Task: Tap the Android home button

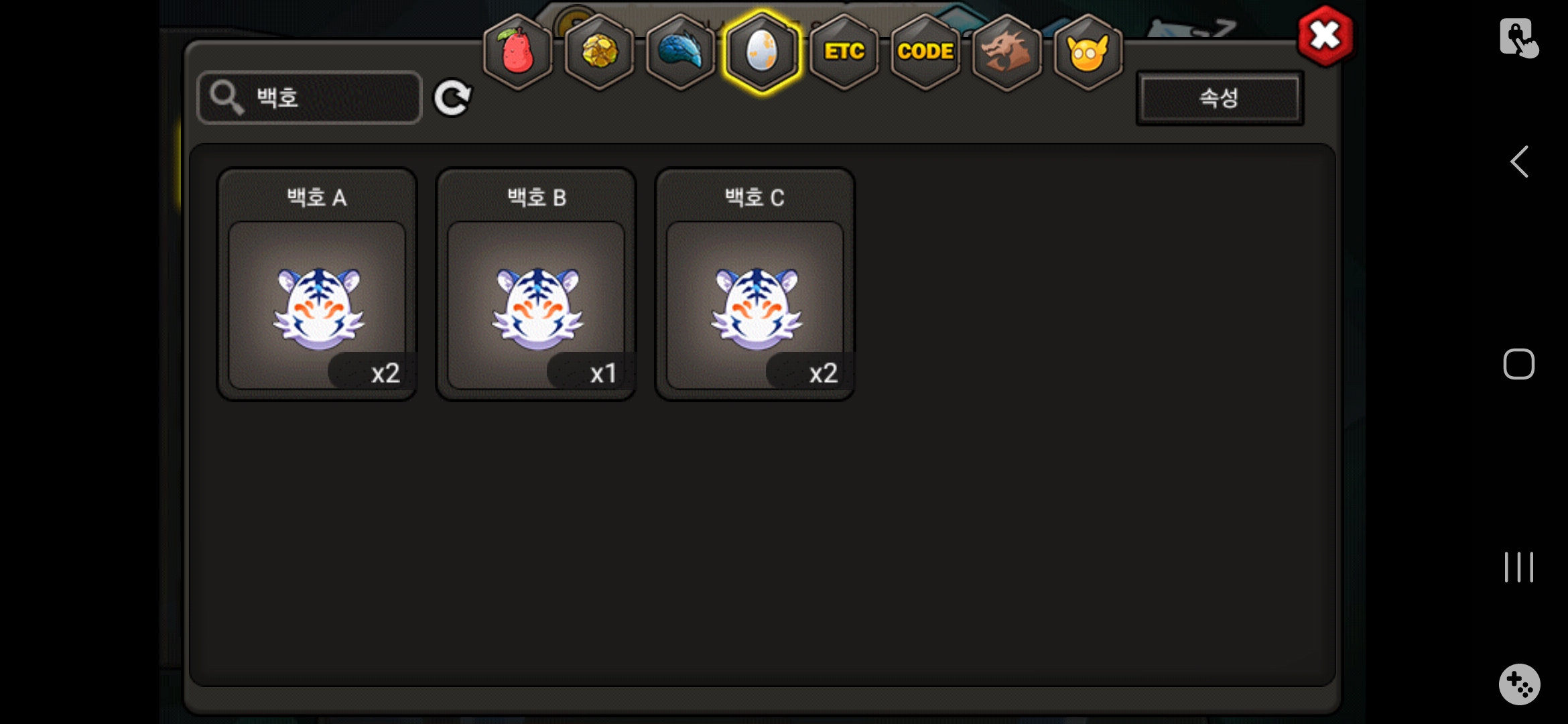Action: click(1519, 364)
